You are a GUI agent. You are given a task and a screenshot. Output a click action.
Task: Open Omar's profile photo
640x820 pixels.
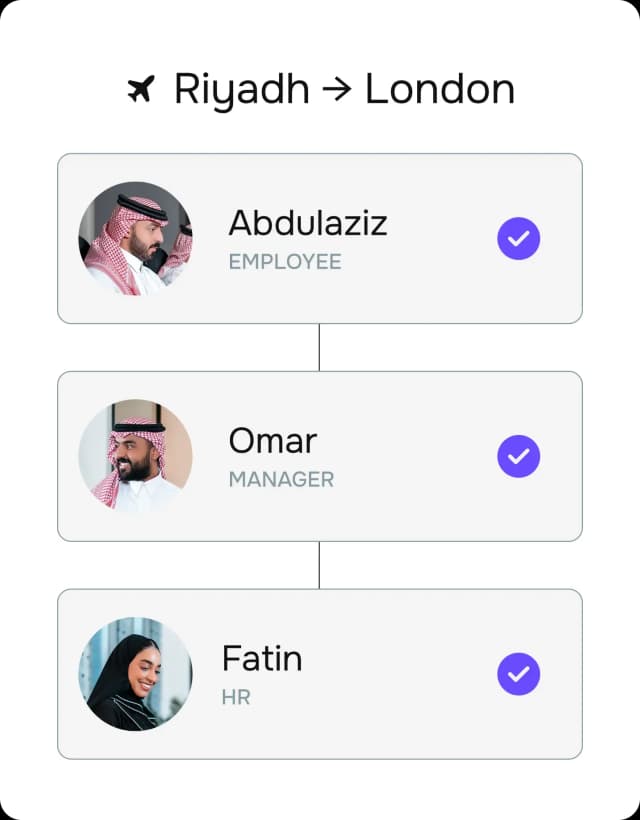coord(135,456)
